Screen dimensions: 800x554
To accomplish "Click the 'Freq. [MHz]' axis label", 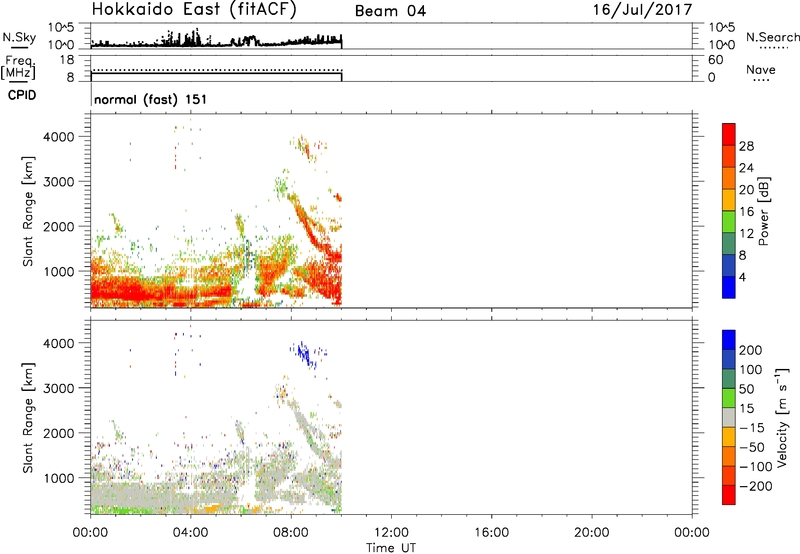I will pyautogui.click(x=18, y=67).
